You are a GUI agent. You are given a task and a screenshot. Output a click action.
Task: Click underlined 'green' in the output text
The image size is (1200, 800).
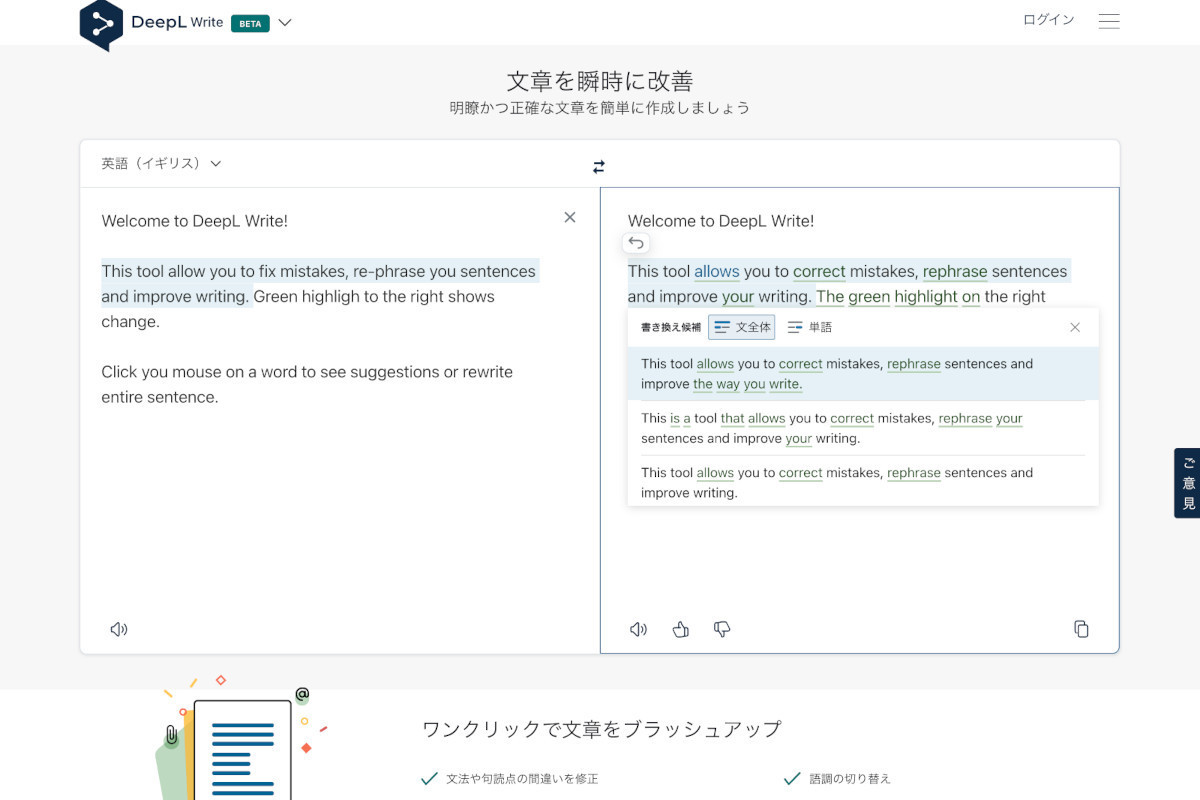point(869,296)
